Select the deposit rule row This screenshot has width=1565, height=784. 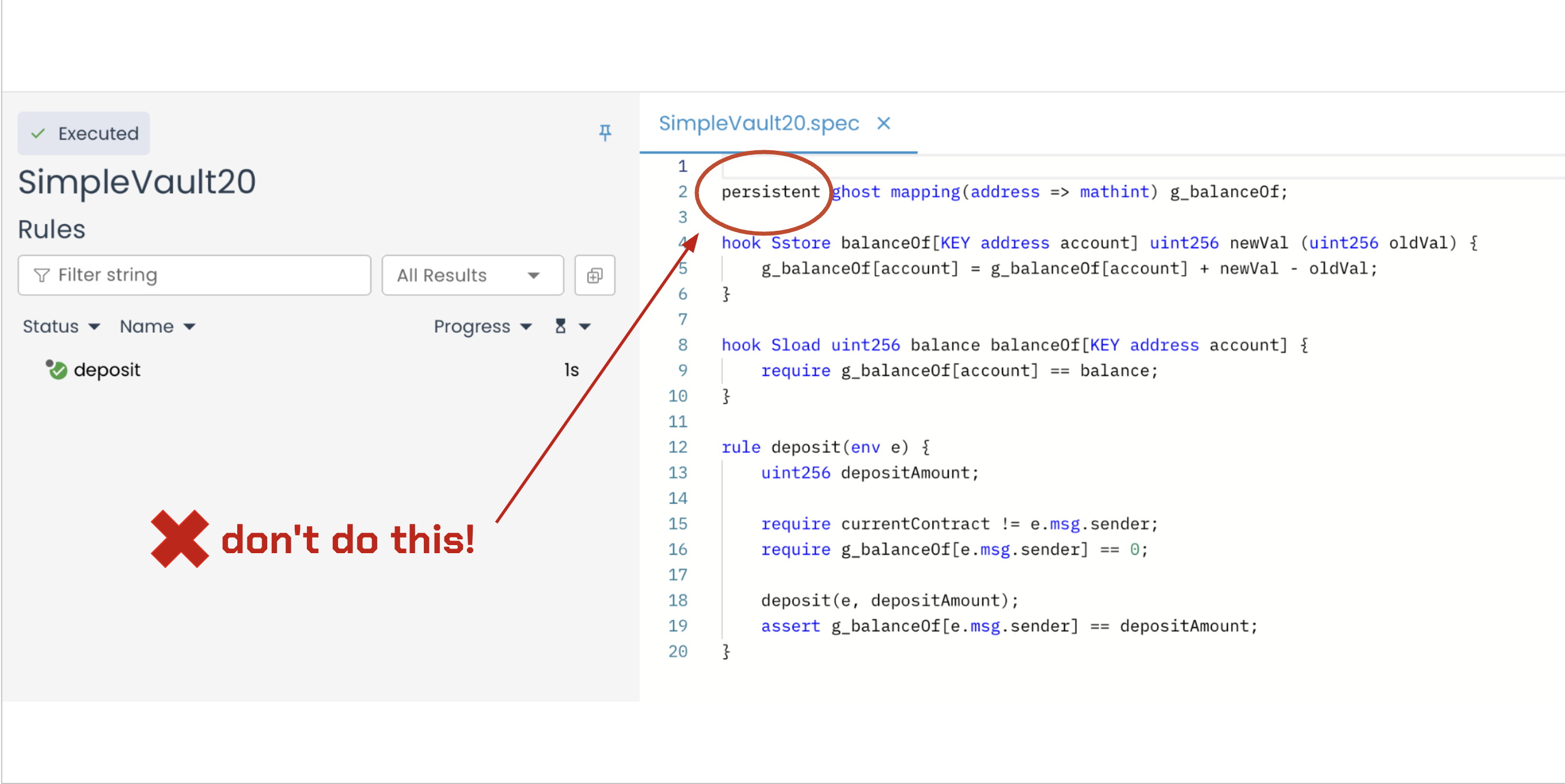(x=107, y=370)
